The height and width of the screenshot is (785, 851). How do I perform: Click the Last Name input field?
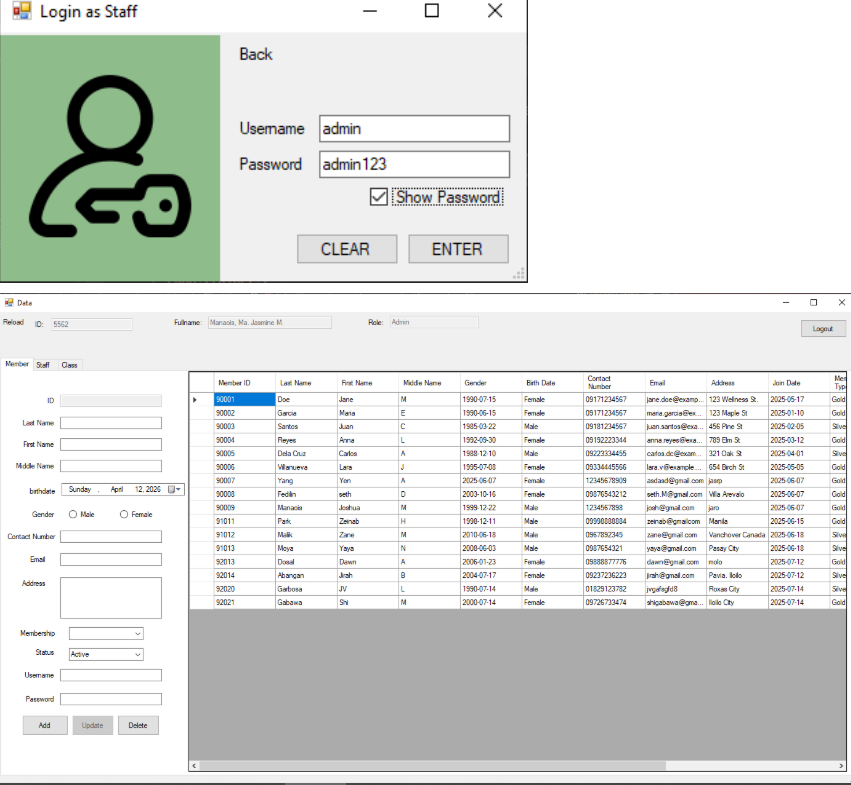coord(110,422)
